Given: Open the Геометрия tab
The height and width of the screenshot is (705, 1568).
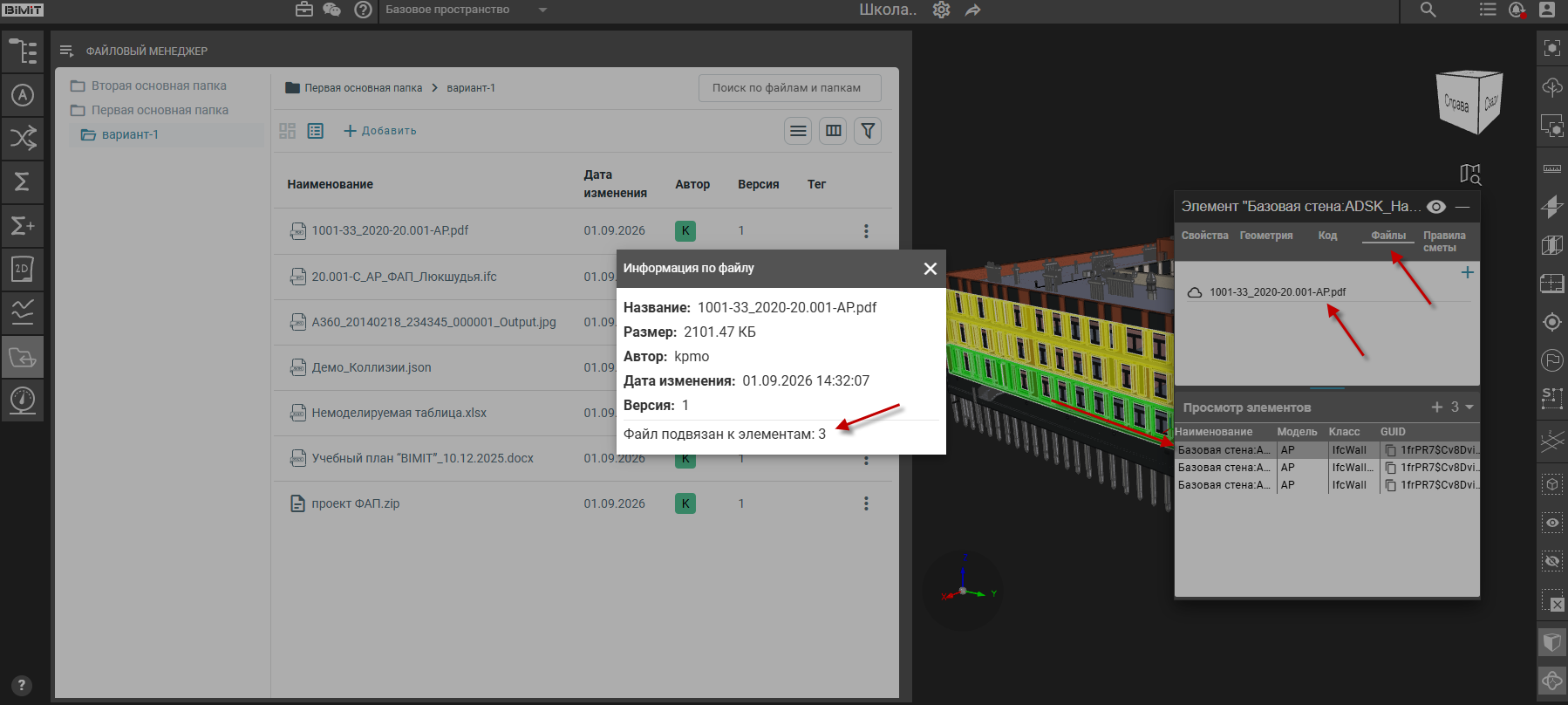Looking at the screenshot, I should (1266, 236).
